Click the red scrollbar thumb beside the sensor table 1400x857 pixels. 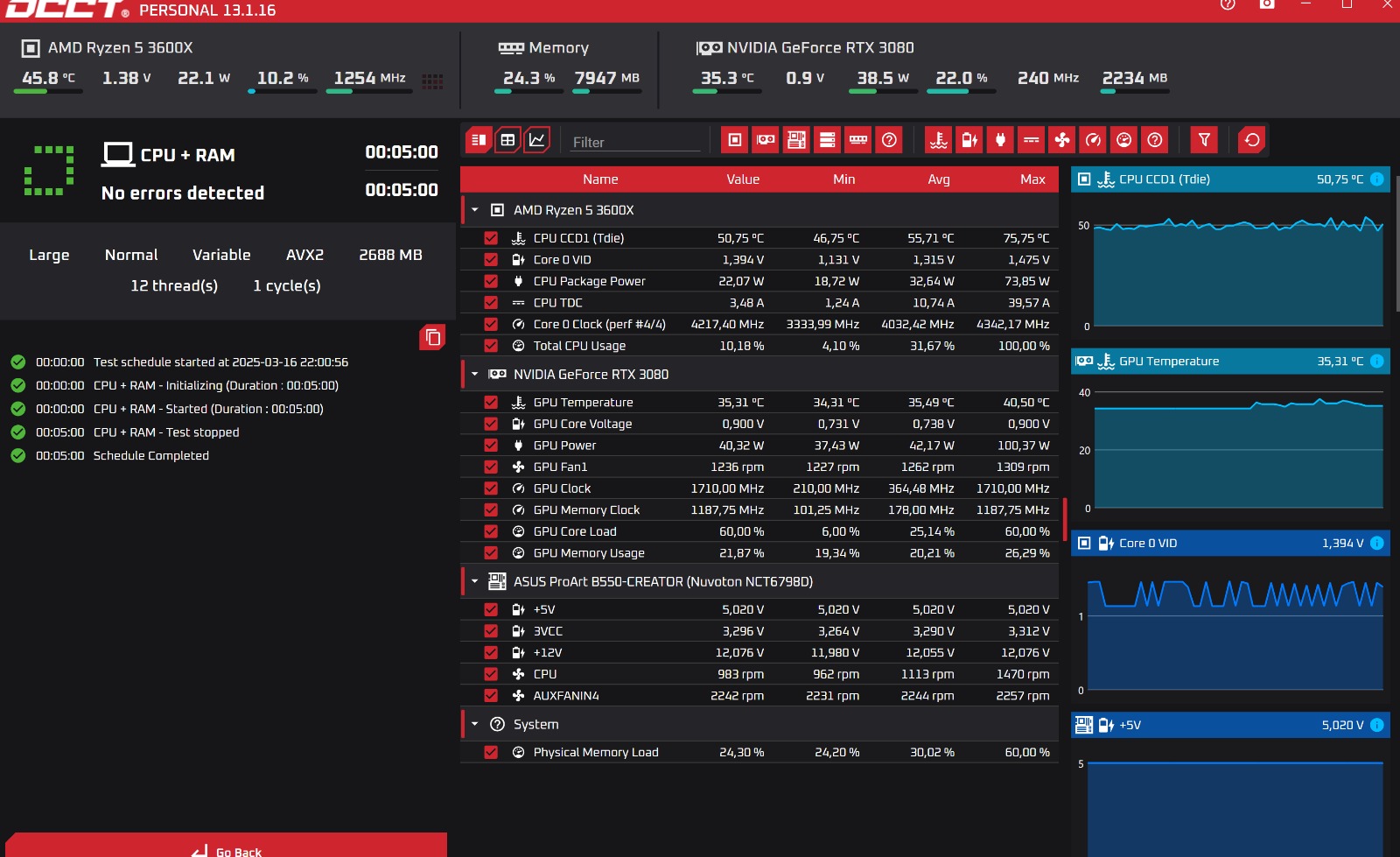1065,519
